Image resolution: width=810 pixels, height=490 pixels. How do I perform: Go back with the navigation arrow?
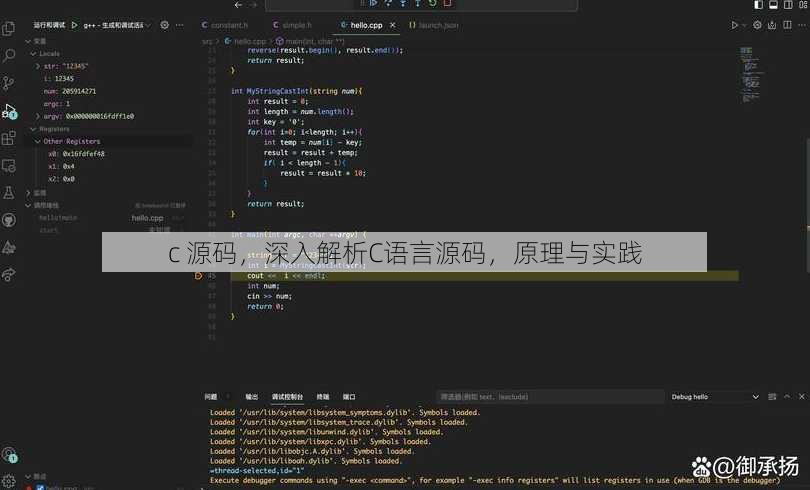238,5
